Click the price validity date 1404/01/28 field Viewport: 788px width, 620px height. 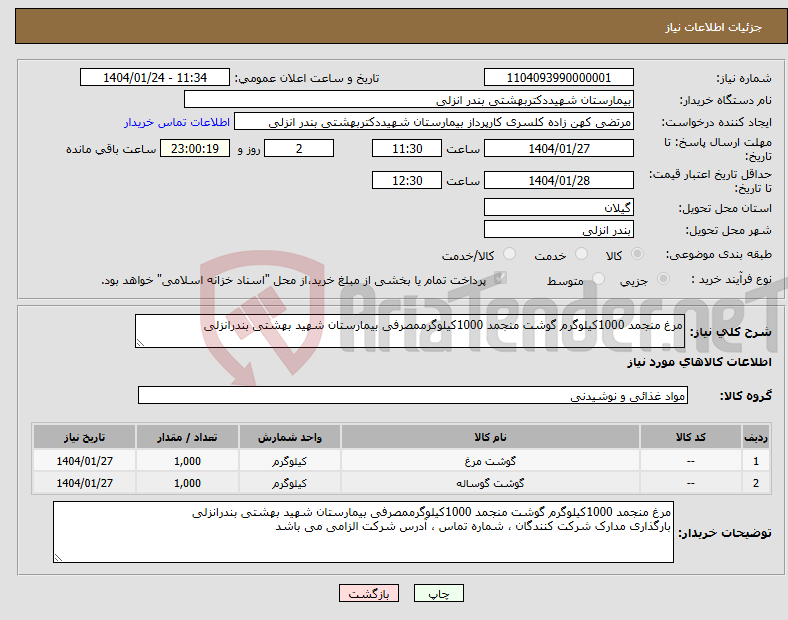[x=558, y=180]
